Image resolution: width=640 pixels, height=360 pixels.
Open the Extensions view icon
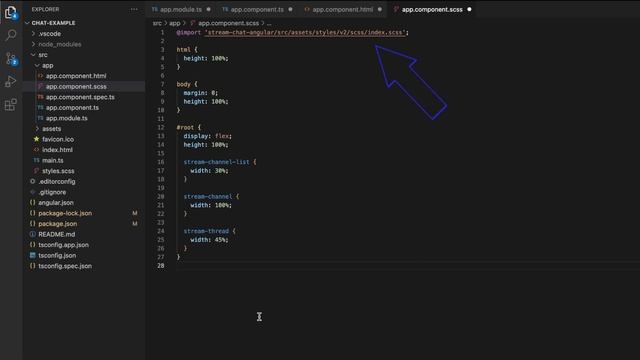[x=11, y=104]
